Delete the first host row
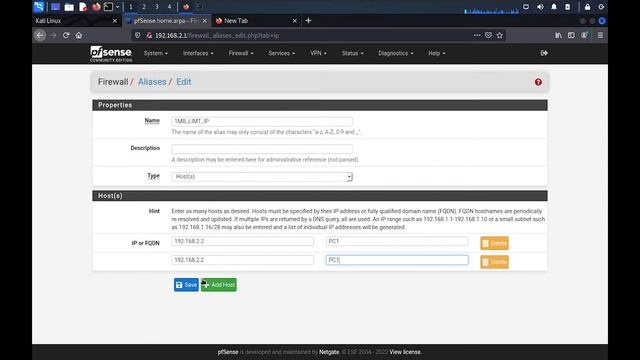640x360 pixels. click(x=494, y=243)
